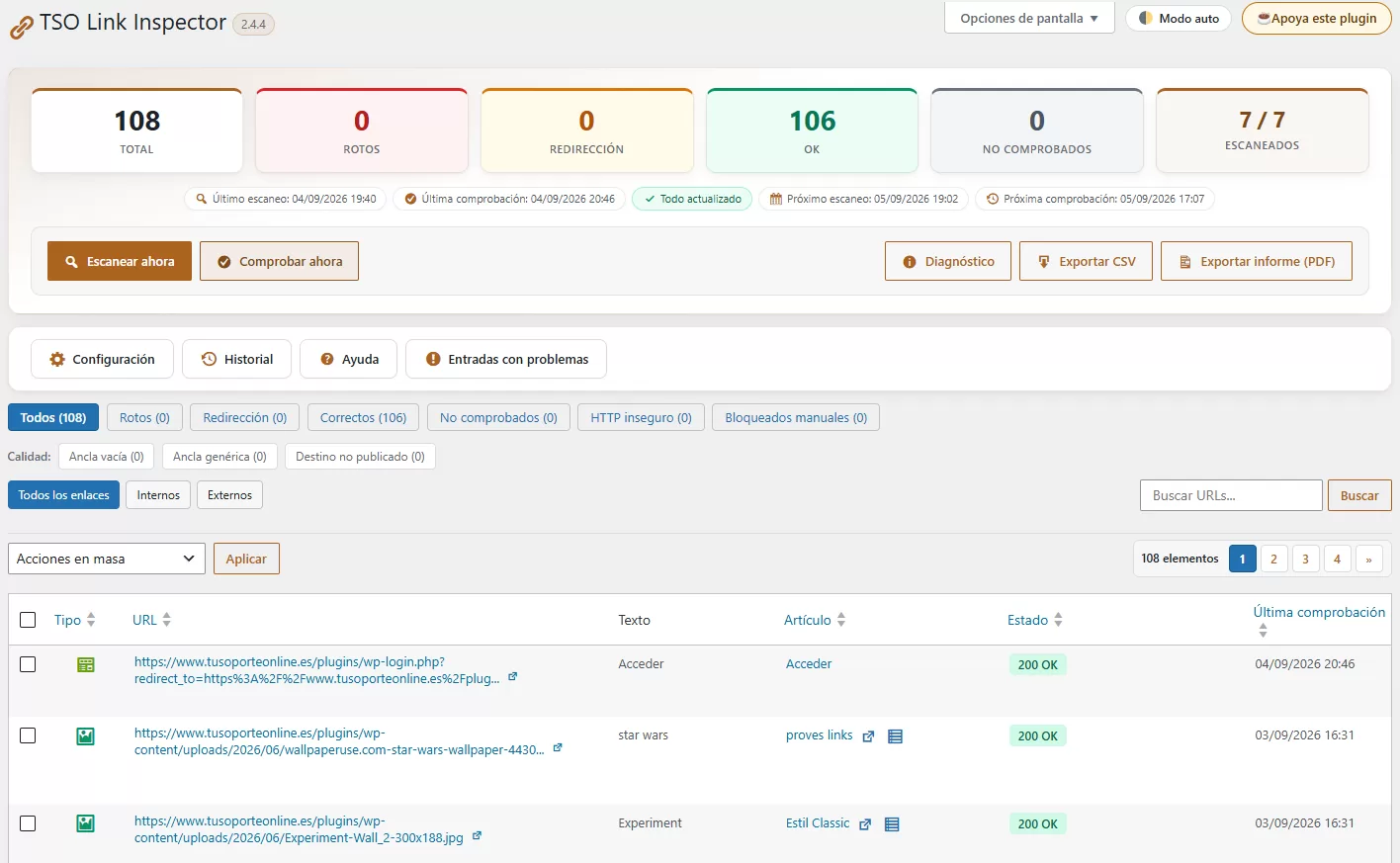Click the Buscar URLs search field

(1231, 495)
